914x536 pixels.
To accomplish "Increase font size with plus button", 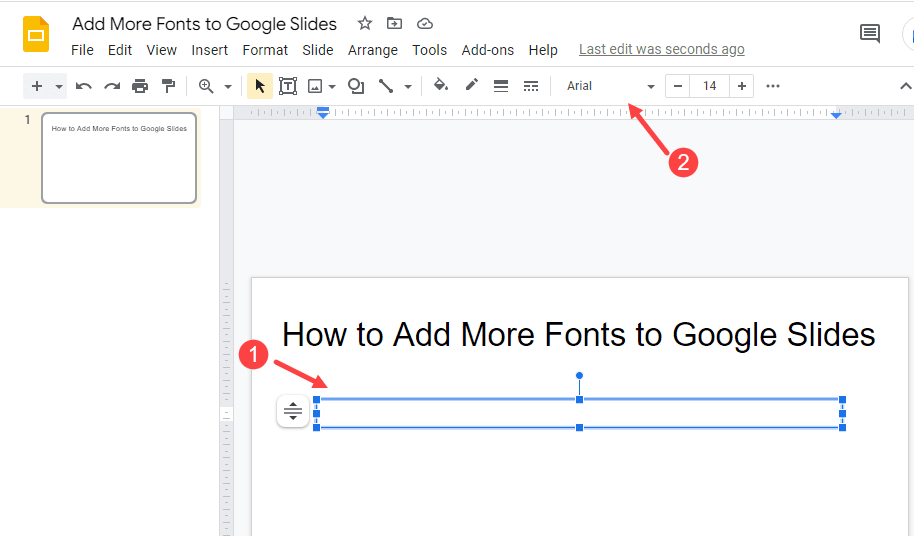I will [x=741, y=86].
